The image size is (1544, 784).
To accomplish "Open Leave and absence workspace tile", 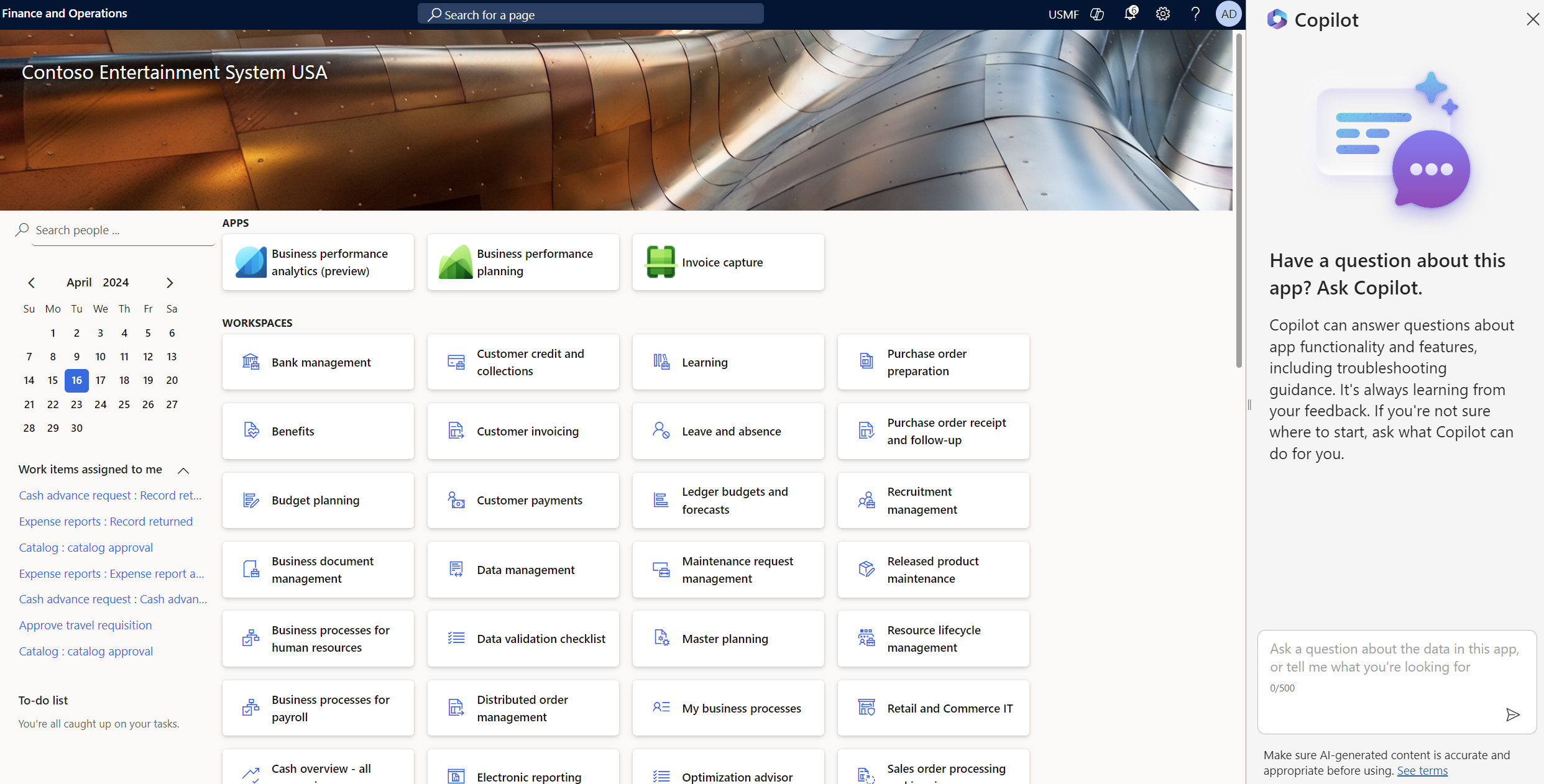I will pos(728,431).
